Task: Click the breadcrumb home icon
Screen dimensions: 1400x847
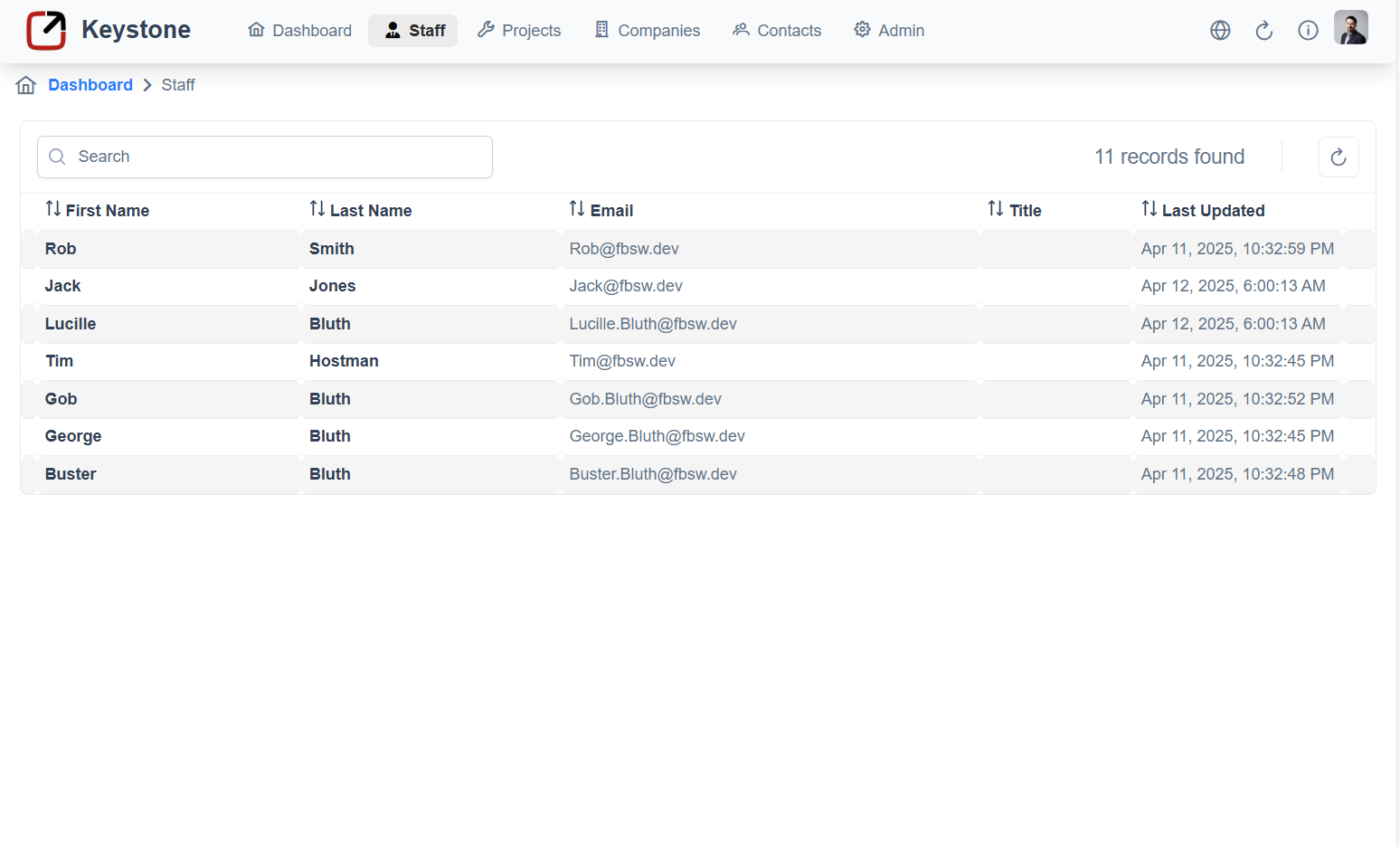Action: click(26, 85)
